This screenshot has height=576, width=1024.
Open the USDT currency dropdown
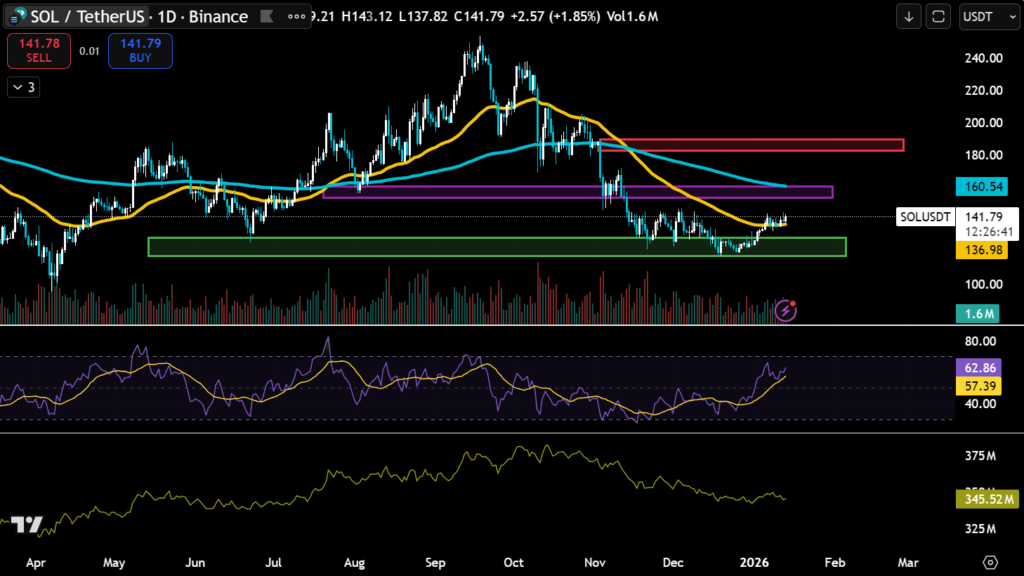(x=984, y=16)
